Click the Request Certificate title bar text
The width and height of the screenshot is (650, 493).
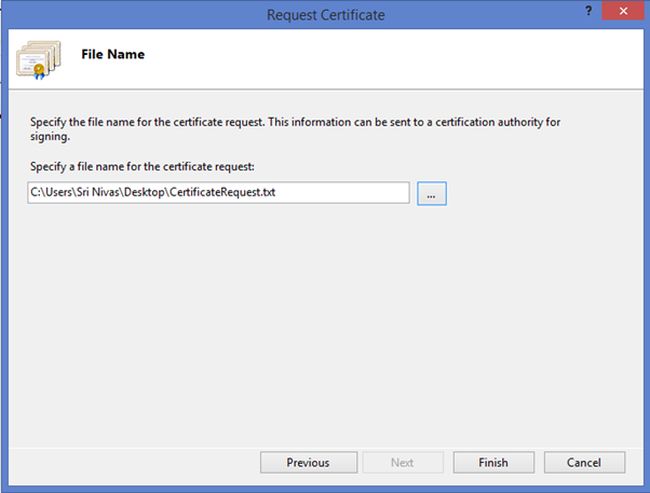(x=324, y=14)
